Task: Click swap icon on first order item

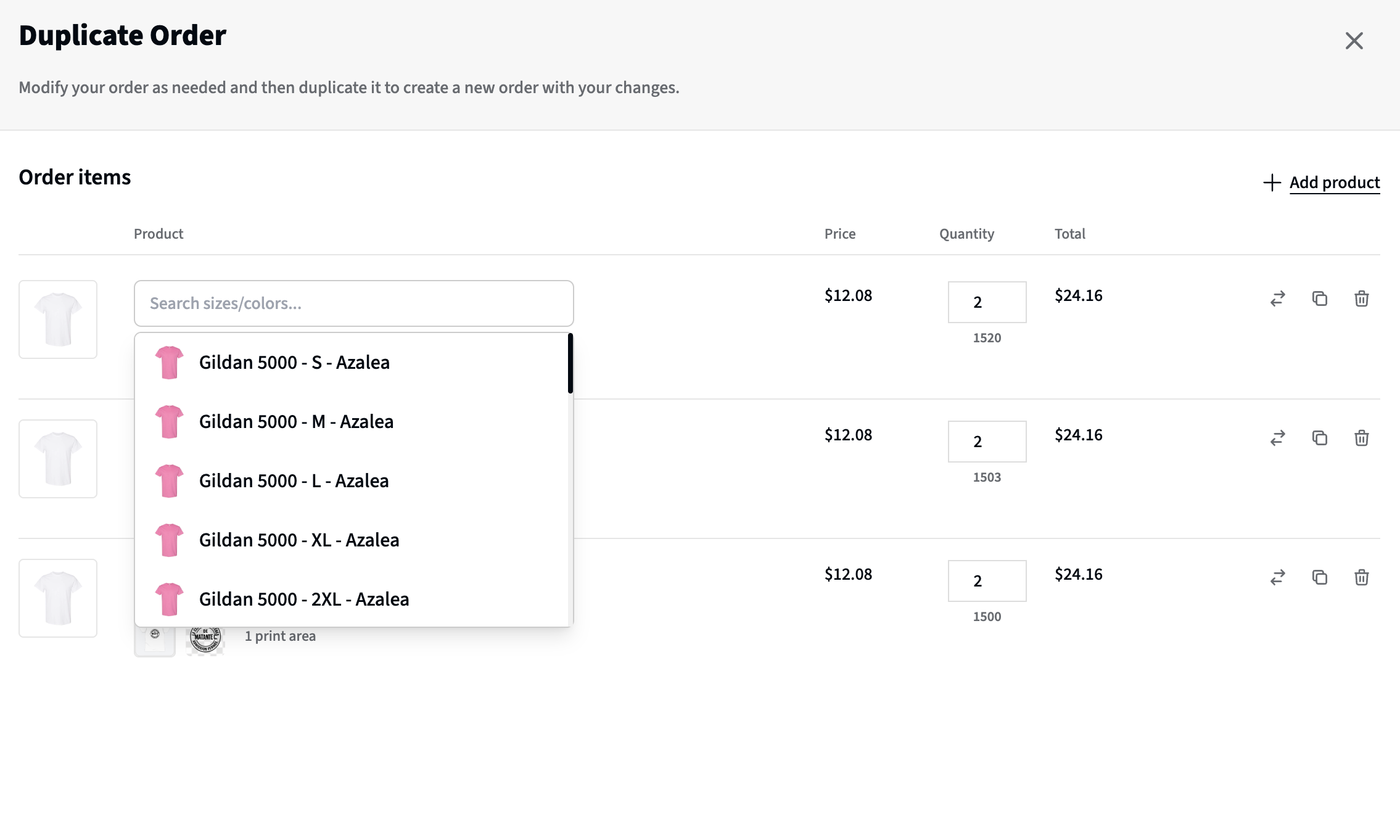Action: click(1277, 299)
